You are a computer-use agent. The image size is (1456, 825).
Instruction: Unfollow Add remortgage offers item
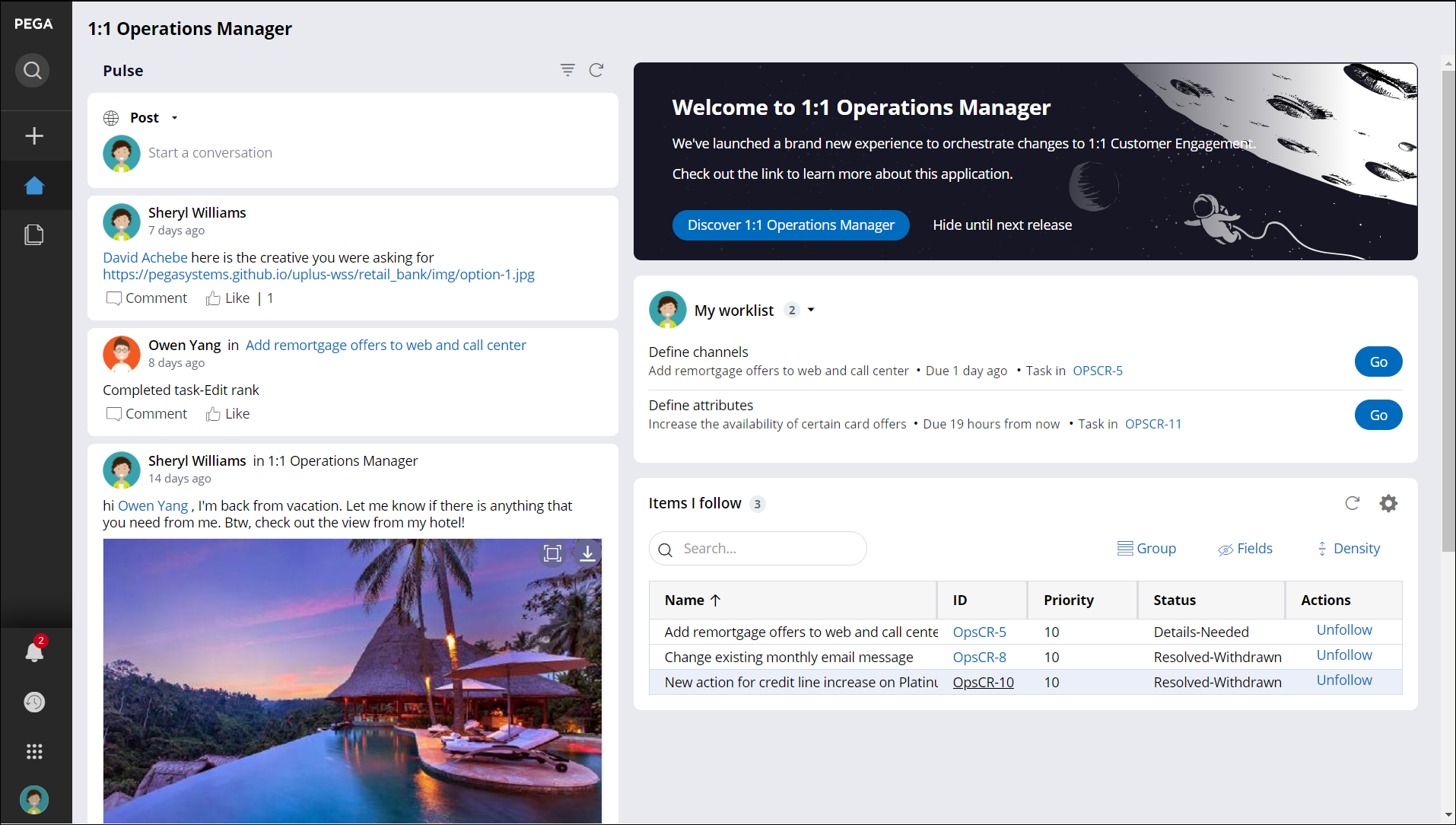[x=1344, y=629]
